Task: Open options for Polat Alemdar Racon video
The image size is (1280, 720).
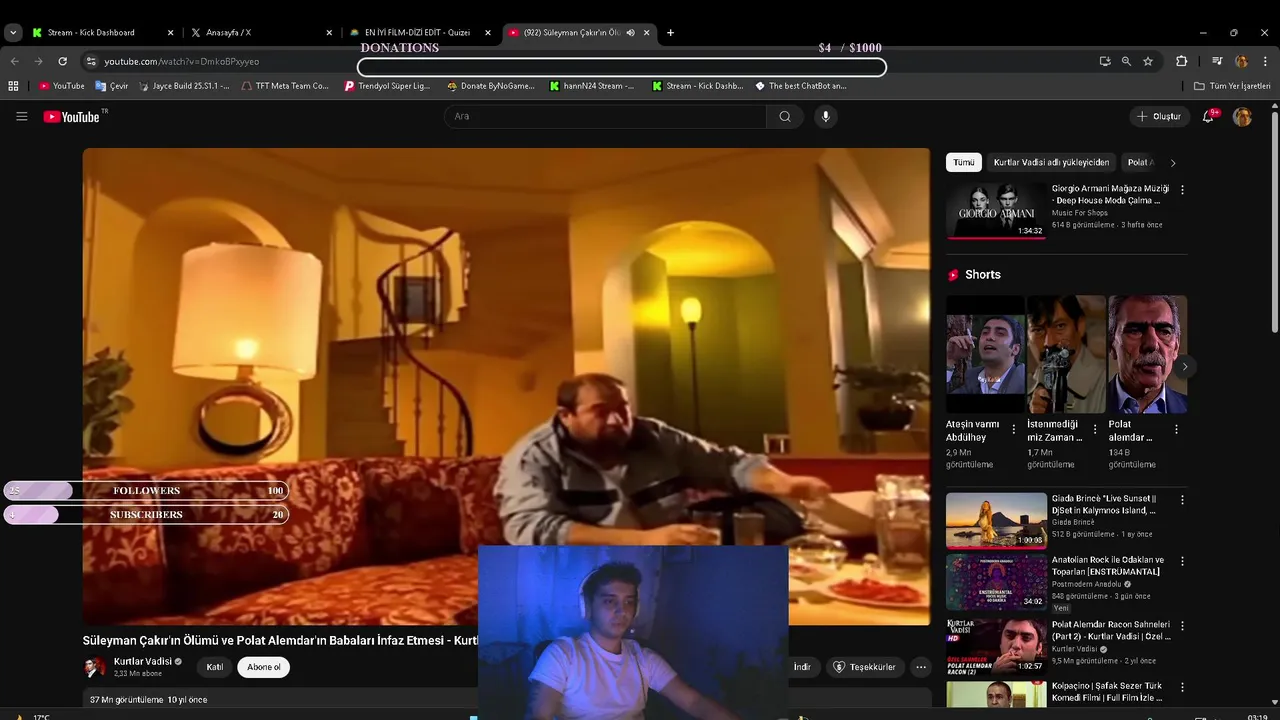Action: [1182, 624]
